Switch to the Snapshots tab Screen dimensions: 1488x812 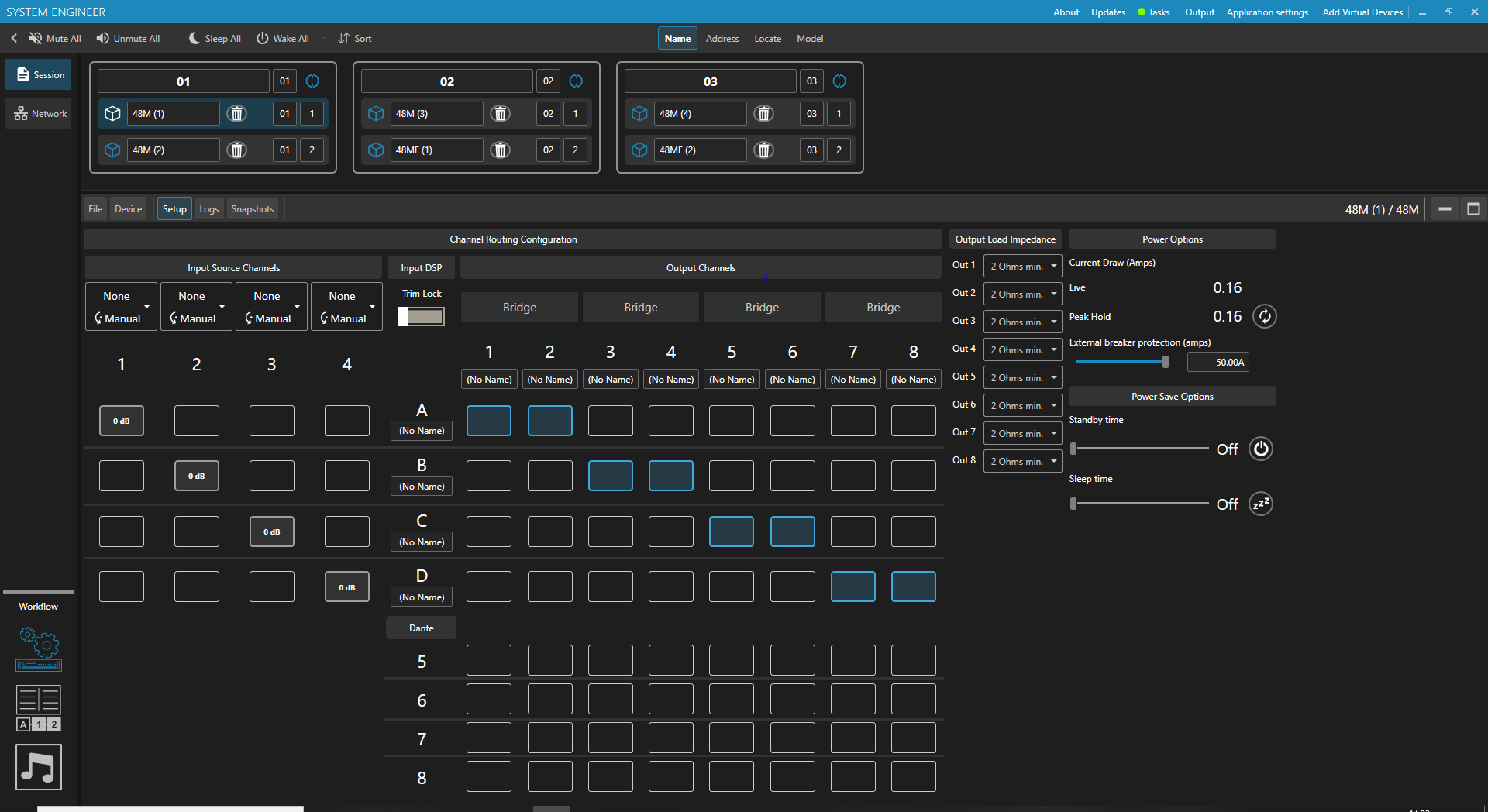[253, 209]
